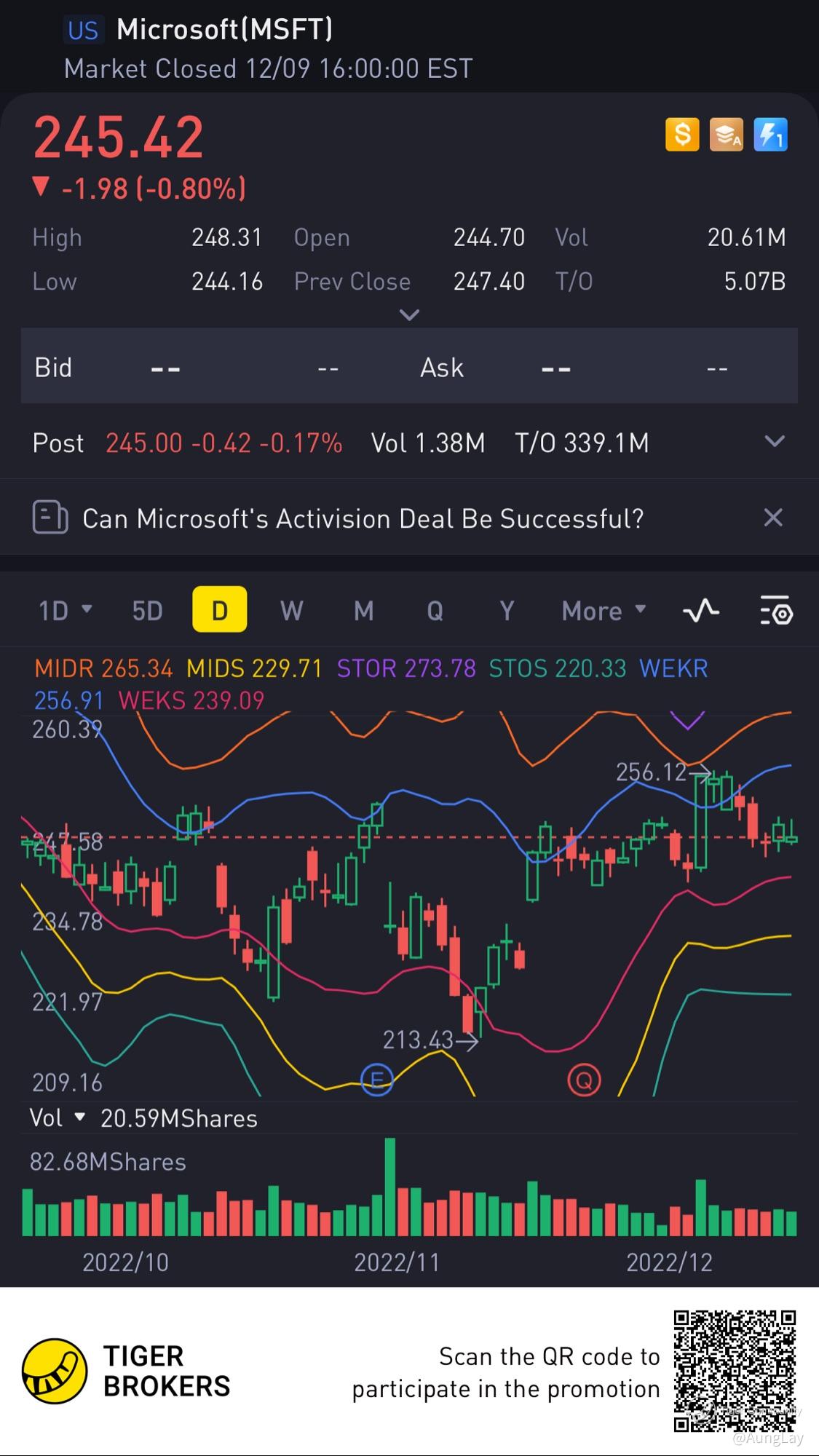Expand the Post market row chevron
This screenshot has width=819, height=1456.
[775, 441]
